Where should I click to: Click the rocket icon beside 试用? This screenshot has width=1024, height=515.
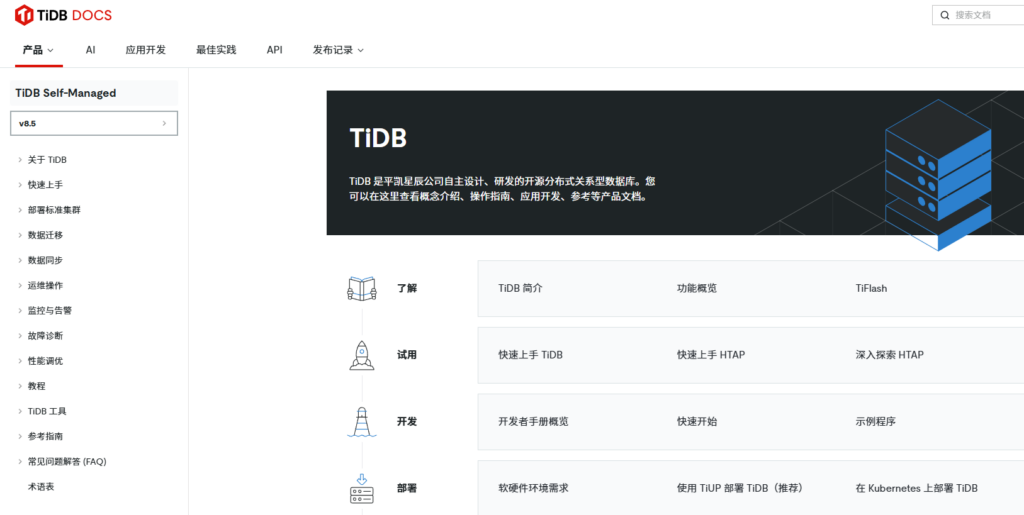362,355
